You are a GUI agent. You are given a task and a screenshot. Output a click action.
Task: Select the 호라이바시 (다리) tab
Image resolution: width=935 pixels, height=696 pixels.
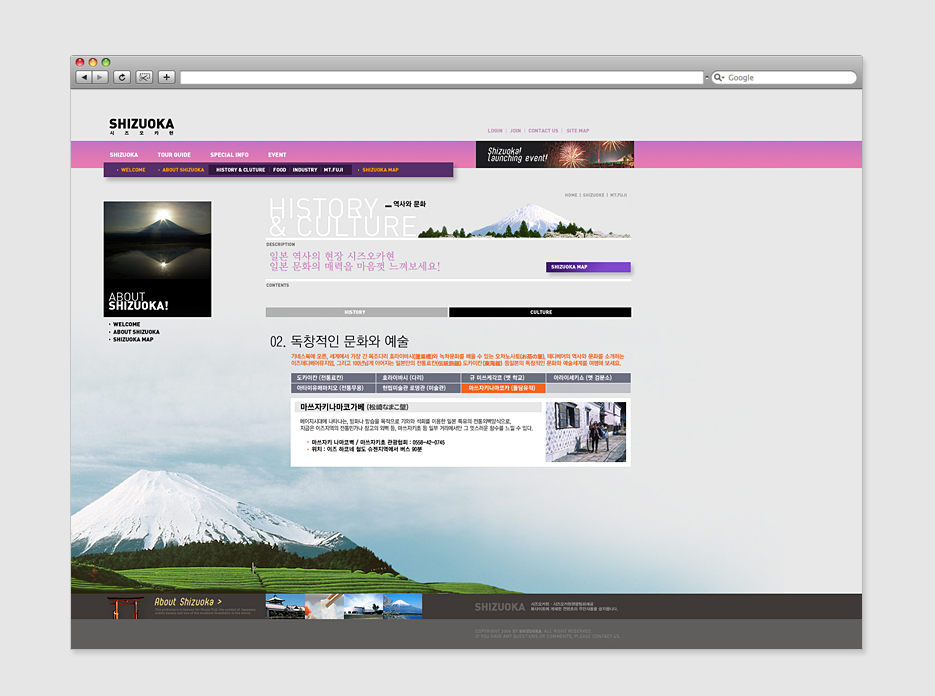418,378
